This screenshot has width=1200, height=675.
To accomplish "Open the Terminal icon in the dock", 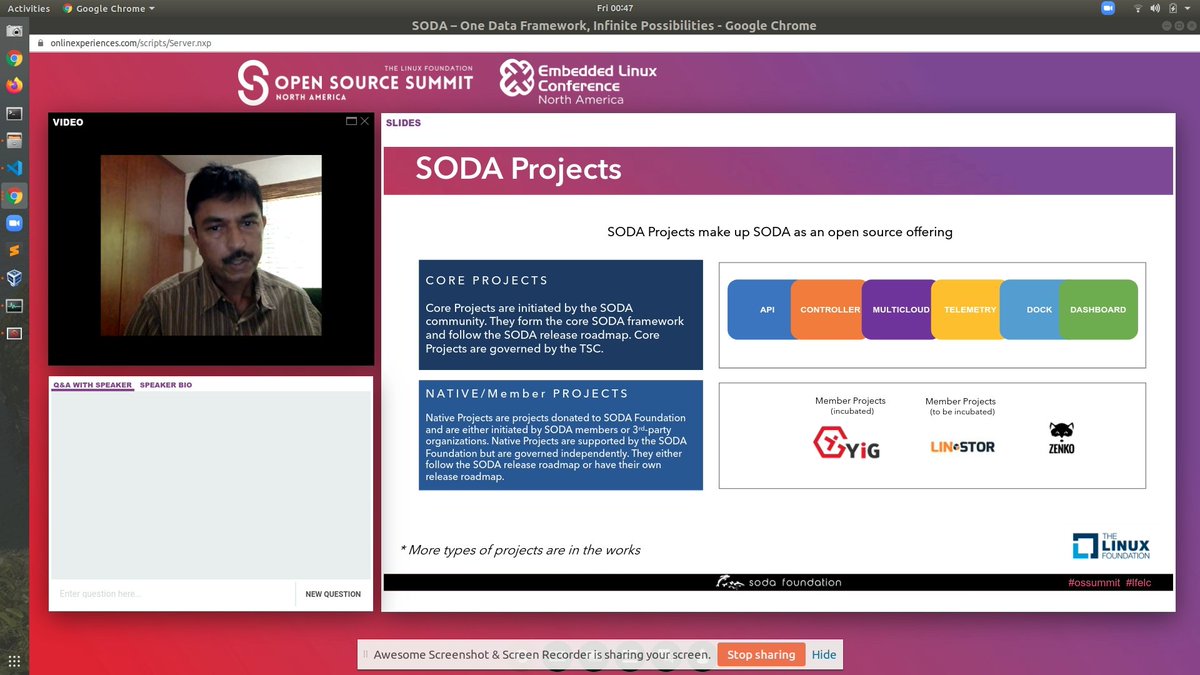I will [14, 113].
